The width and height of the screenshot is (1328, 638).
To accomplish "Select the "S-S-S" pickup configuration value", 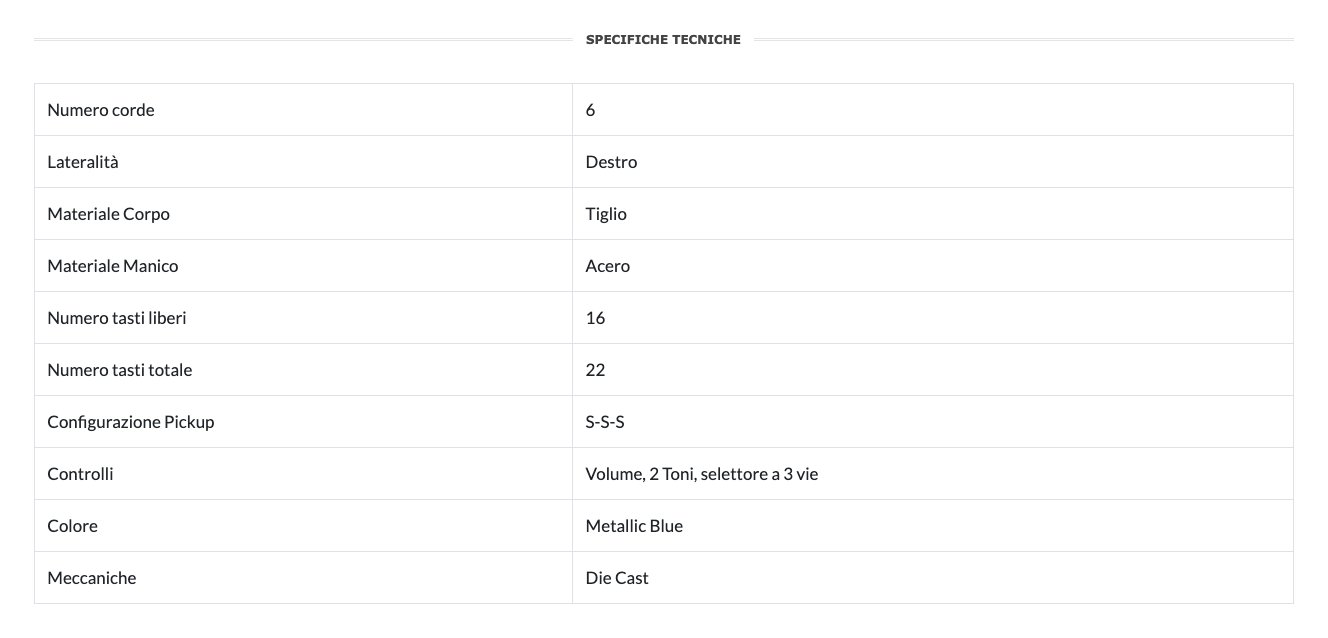I will click(605, 422).
